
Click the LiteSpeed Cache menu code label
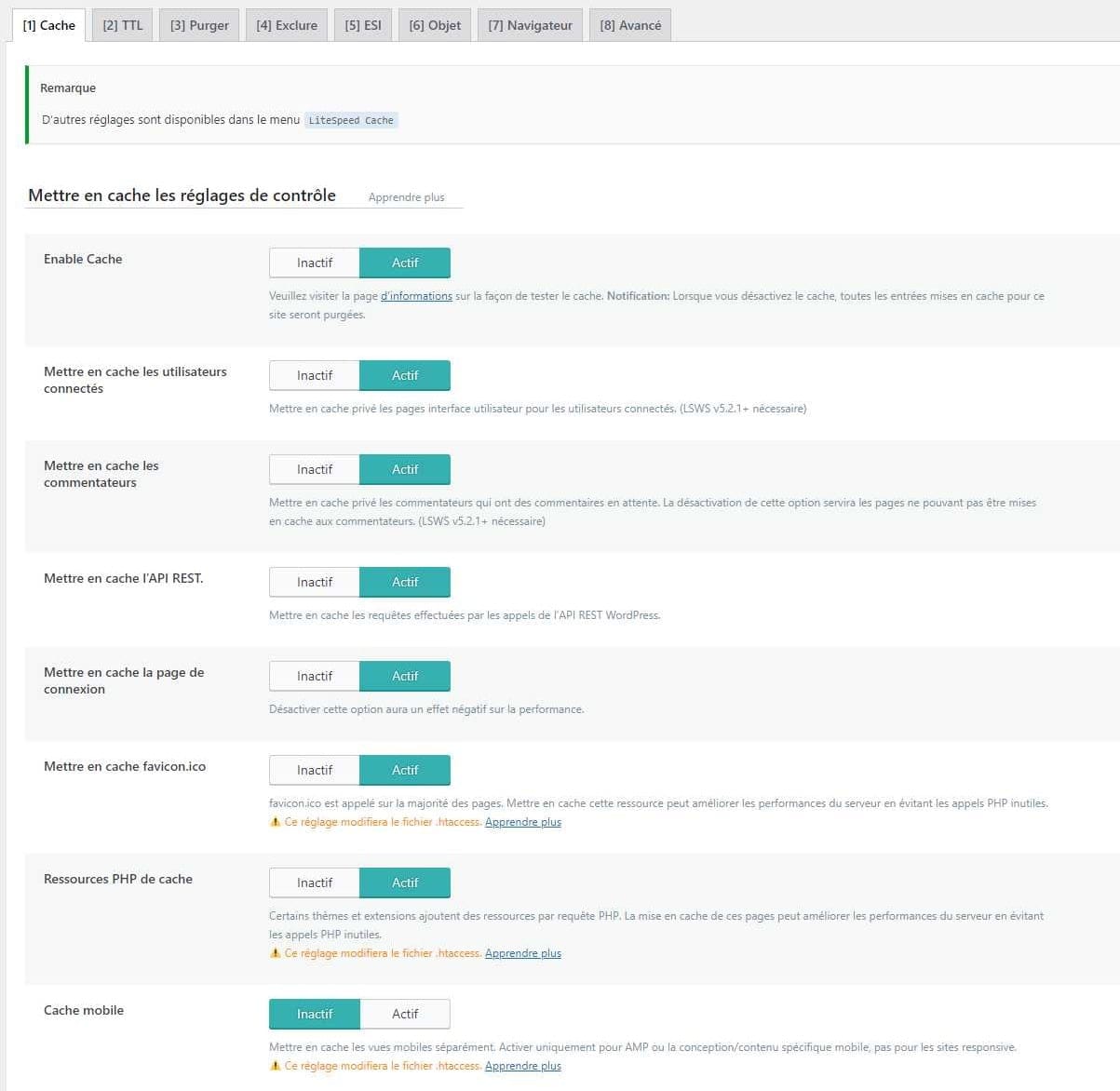click(x=351, y=120)
